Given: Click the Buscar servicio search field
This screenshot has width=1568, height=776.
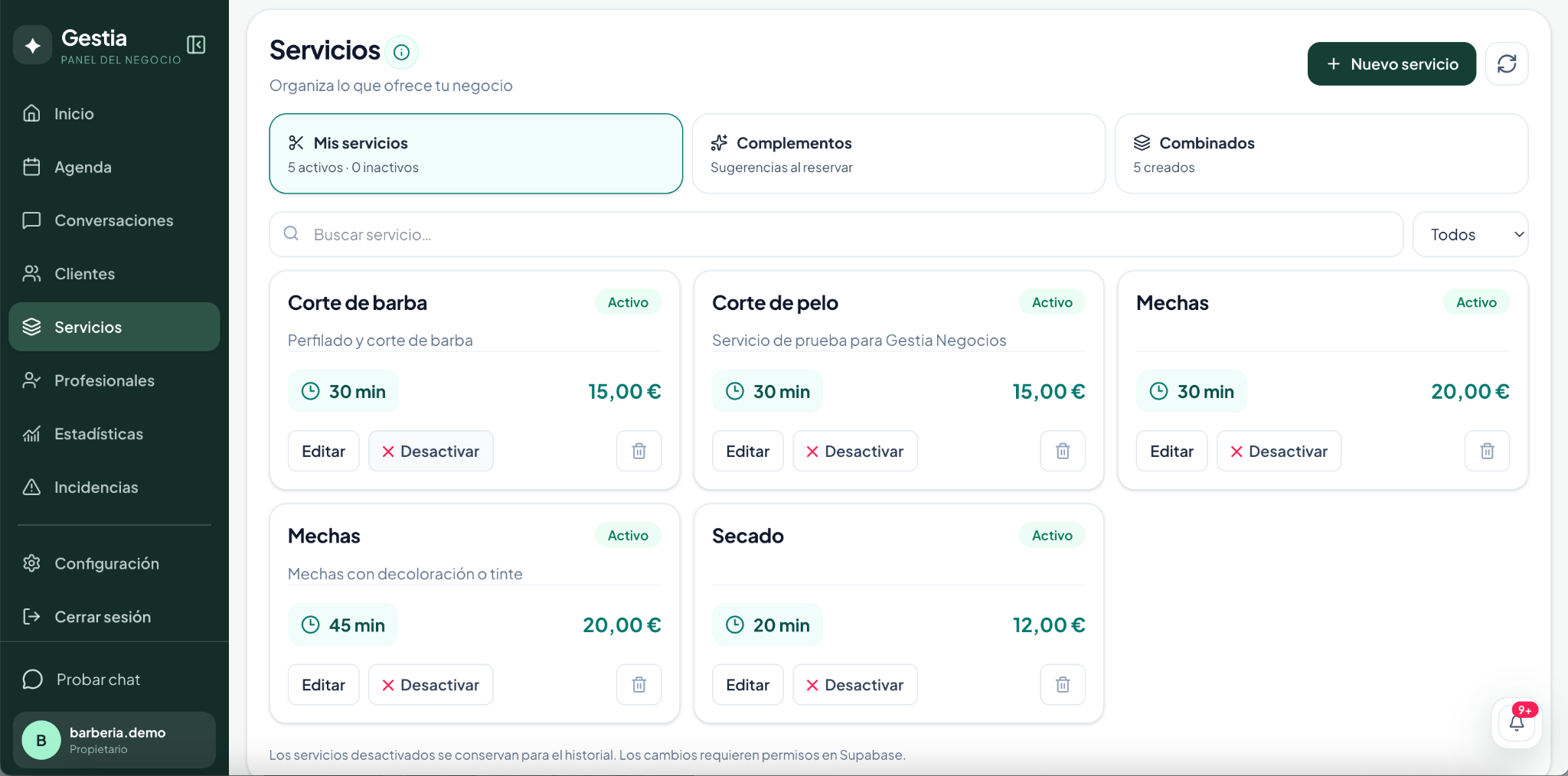Looking at the screenshot, I should tap(836, 234).
